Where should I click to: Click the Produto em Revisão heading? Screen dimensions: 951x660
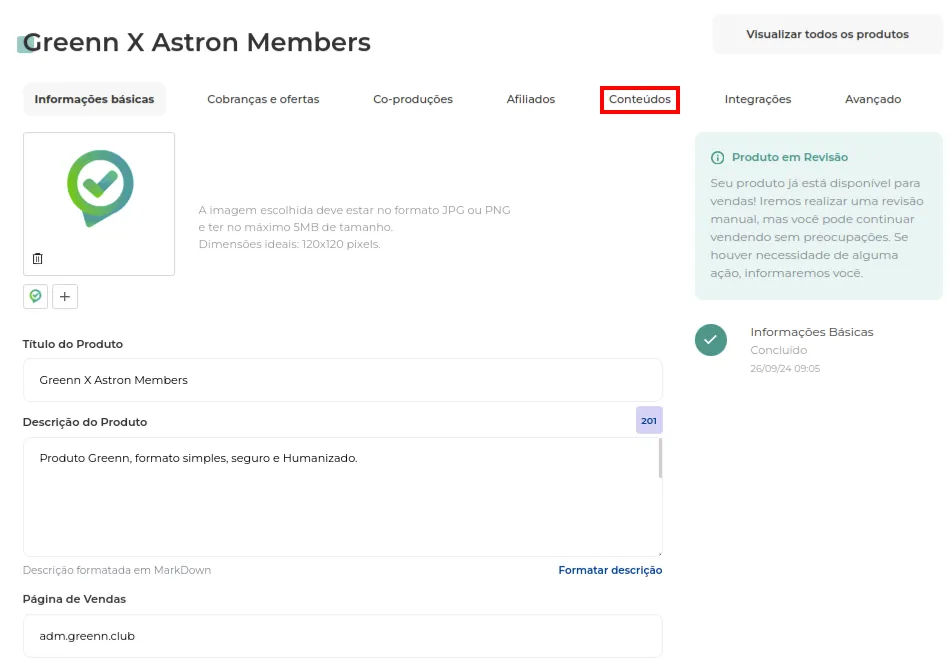pyautogui.click(x=790, y=157)
